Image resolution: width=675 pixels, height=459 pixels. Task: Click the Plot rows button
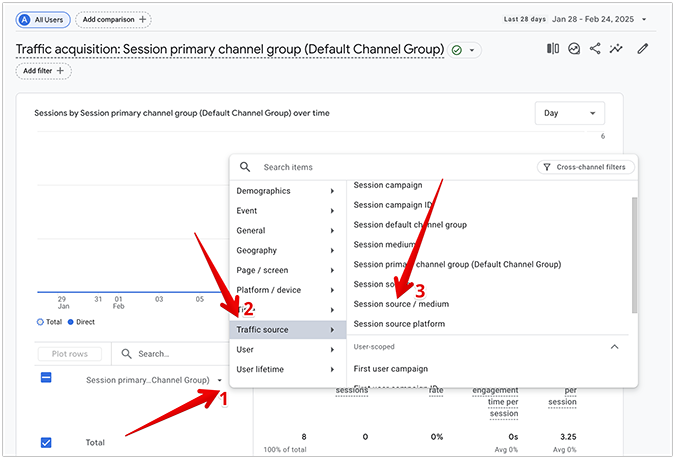tap(70, 354)
